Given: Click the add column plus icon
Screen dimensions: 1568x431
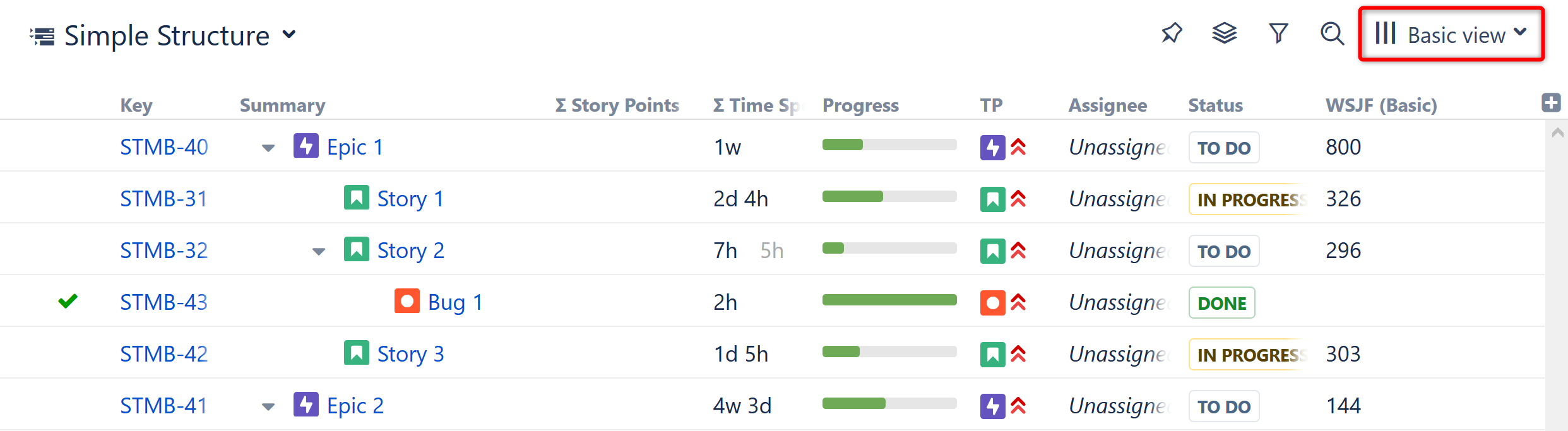Looking at the screenshot, I should [x=1551, y=103].
